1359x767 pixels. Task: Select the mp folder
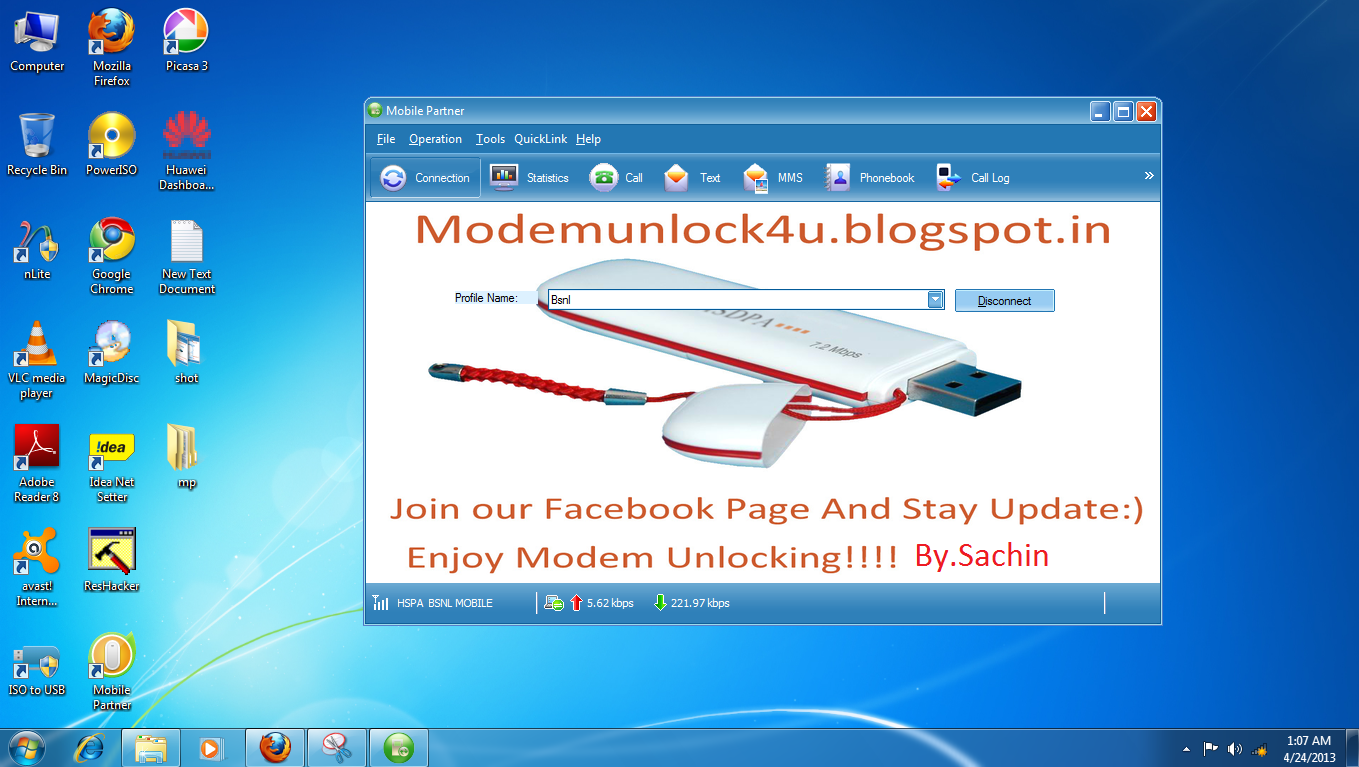pos(186,456)
